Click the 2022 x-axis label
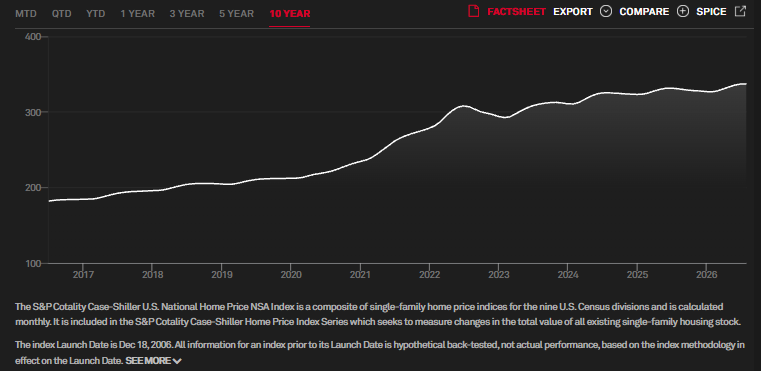Image resolution: width=761 pixels, height=371 pixels. click(x=430, y=275)
